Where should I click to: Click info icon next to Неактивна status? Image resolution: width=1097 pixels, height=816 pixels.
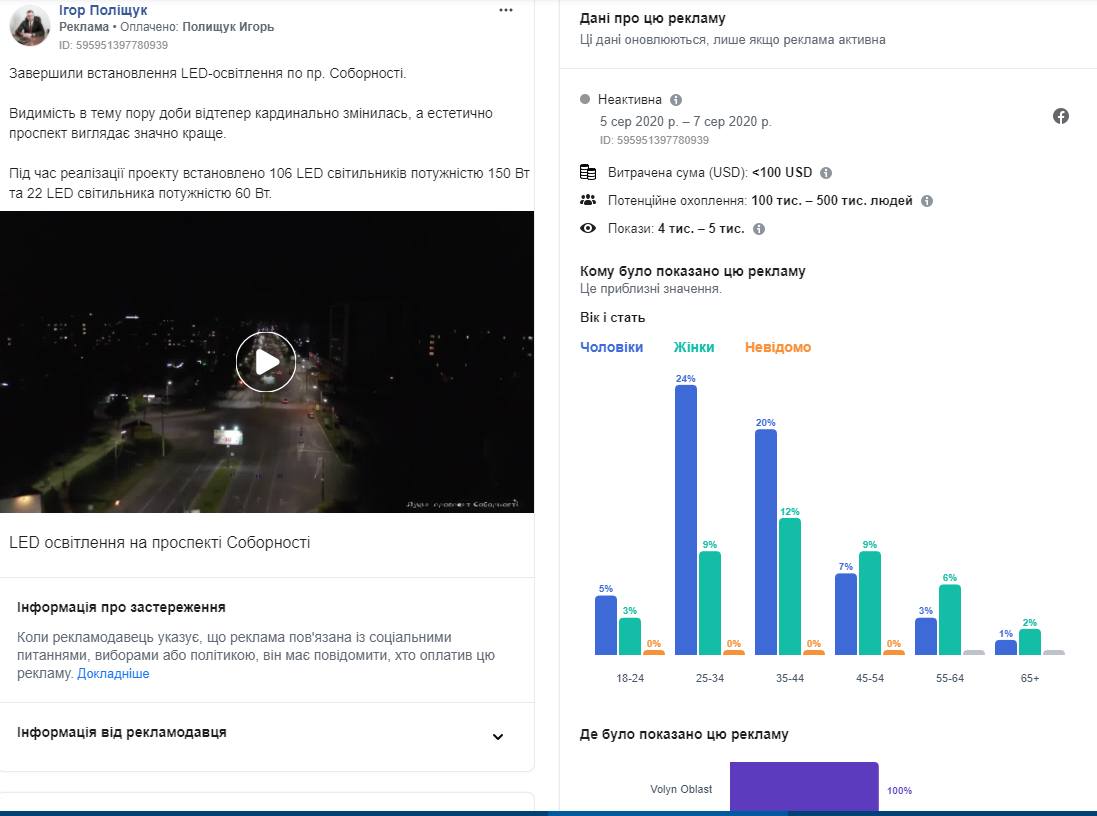point(676,100)
